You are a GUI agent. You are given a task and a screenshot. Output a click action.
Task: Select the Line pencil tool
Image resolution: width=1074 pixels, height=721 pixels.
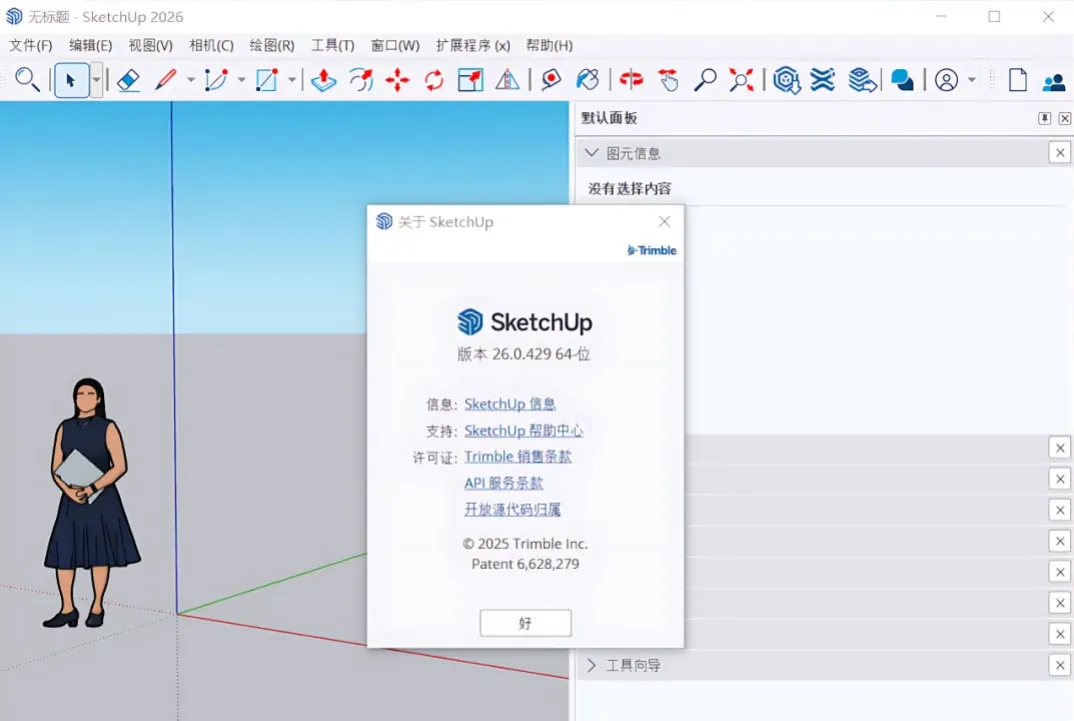pos(166,80)
